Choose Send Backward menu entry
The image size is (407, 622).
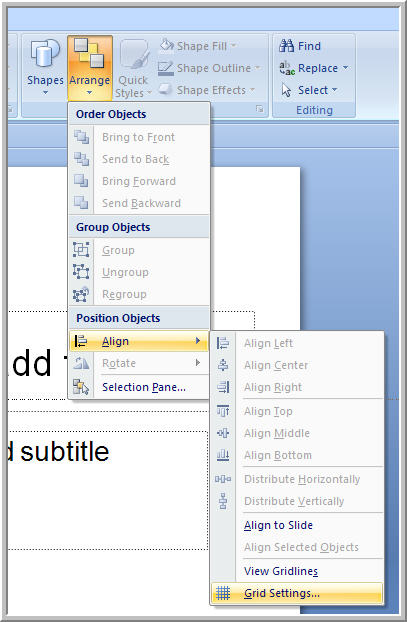pyautogui.click(x=139, y=203)
